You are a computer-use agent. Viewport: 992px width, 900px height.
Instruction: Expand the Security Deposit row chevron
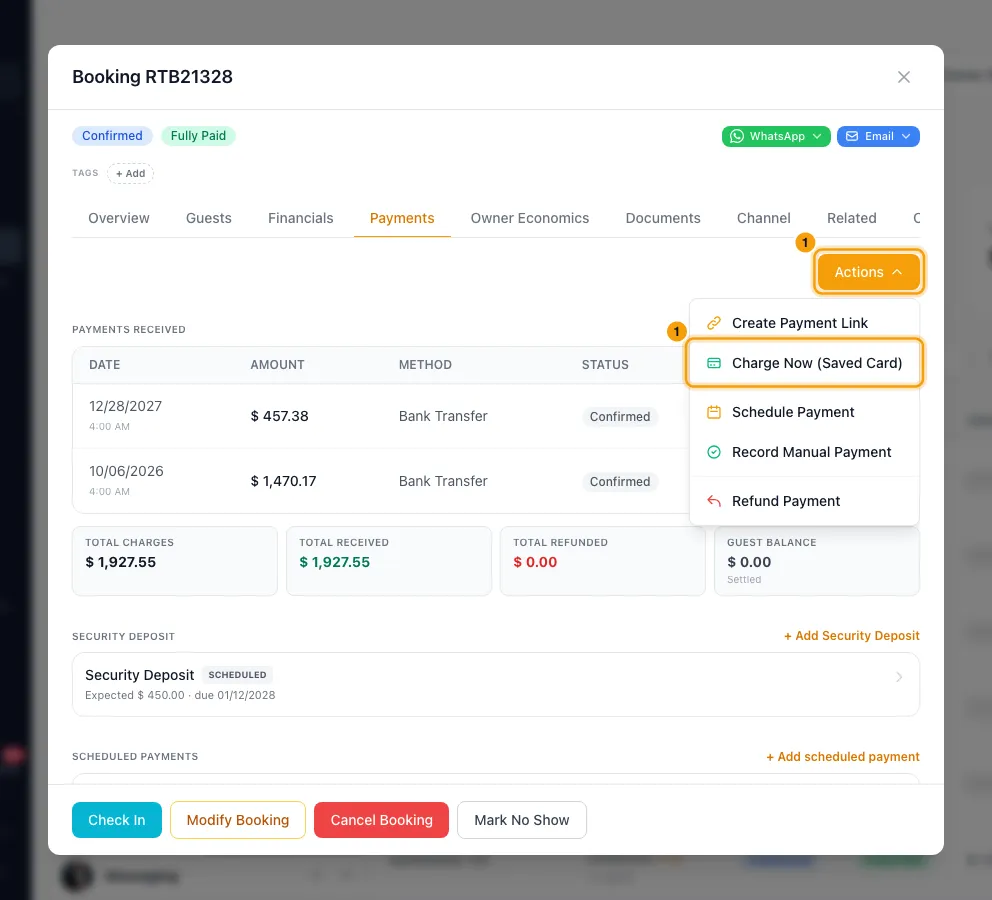899,677
